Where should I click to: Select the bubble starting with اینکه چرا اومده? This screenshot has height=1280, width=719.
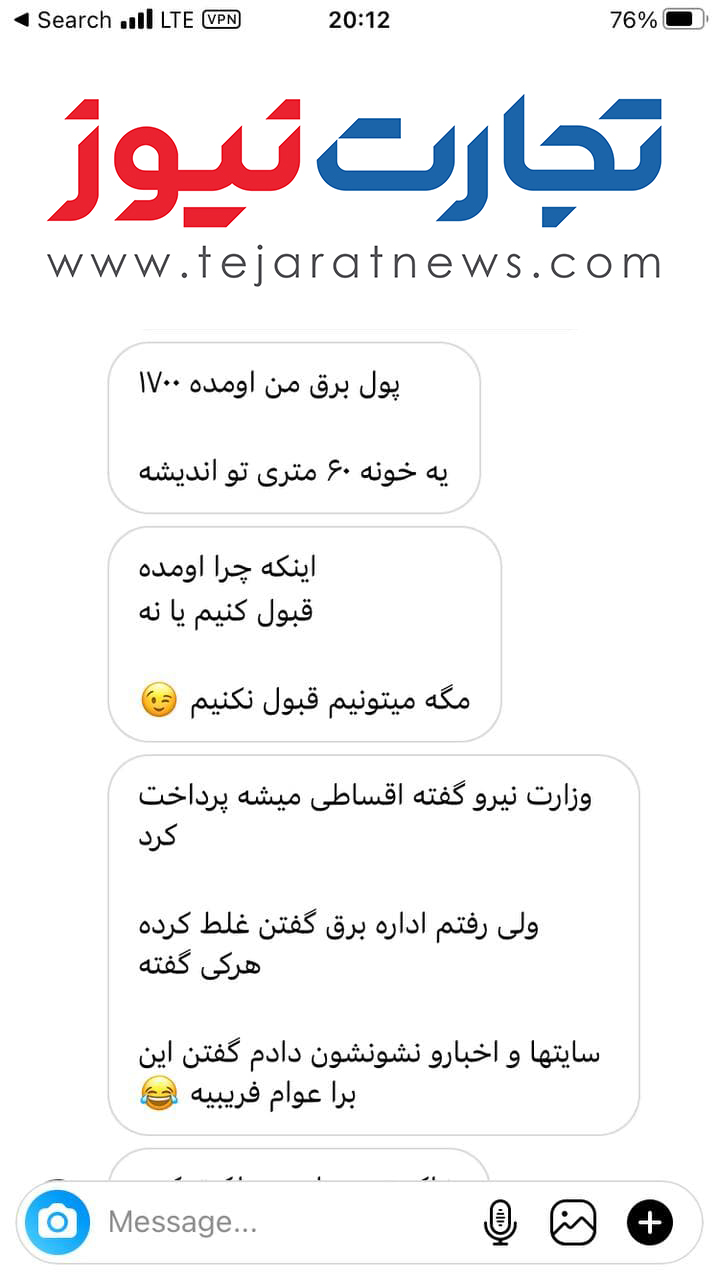click(x=304, y=634)
